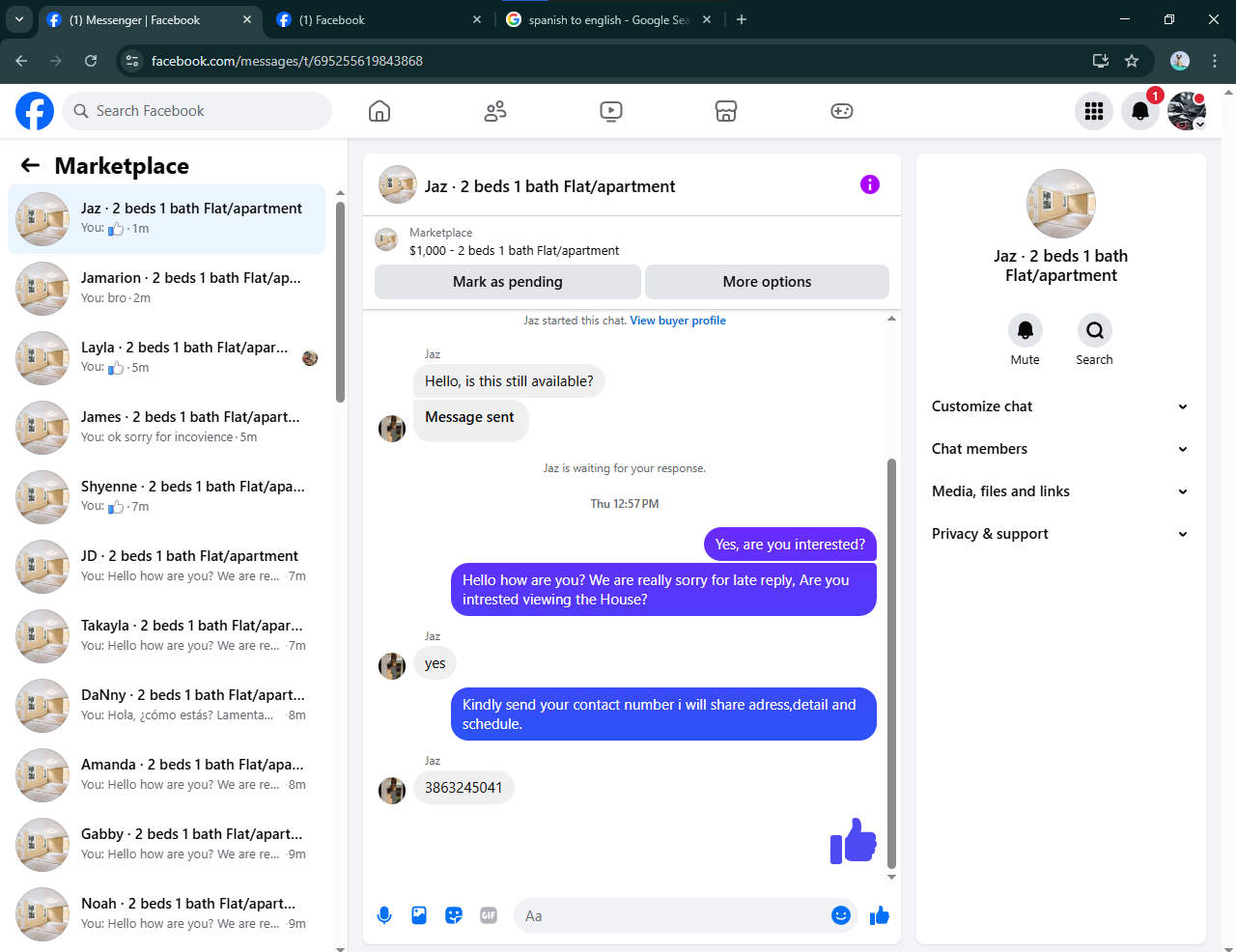Select Jaz conversation in list

166,219
